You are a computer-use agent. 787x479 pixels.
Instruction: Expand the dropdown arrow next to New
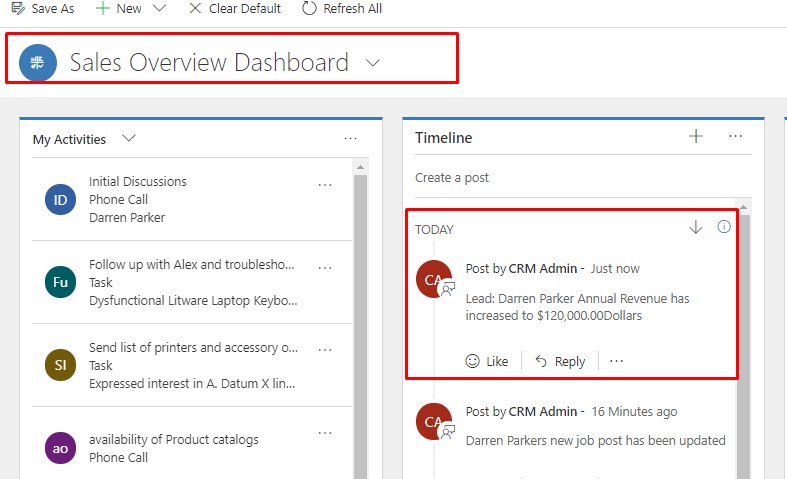159,9
